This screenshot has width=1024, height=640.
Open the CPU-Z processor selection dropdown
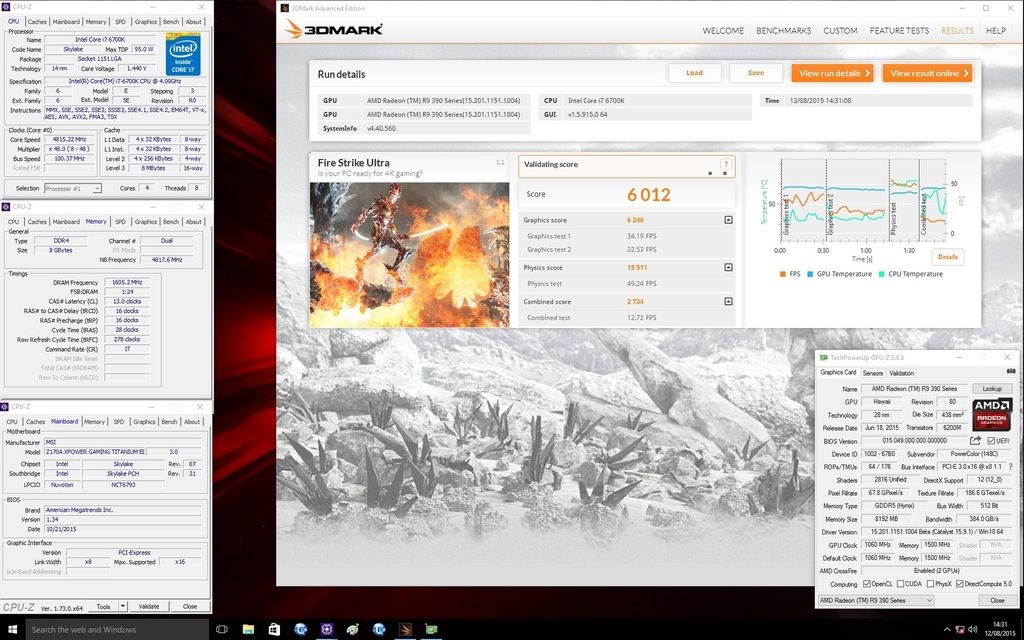pyautogui.click(x=72, y=188)
